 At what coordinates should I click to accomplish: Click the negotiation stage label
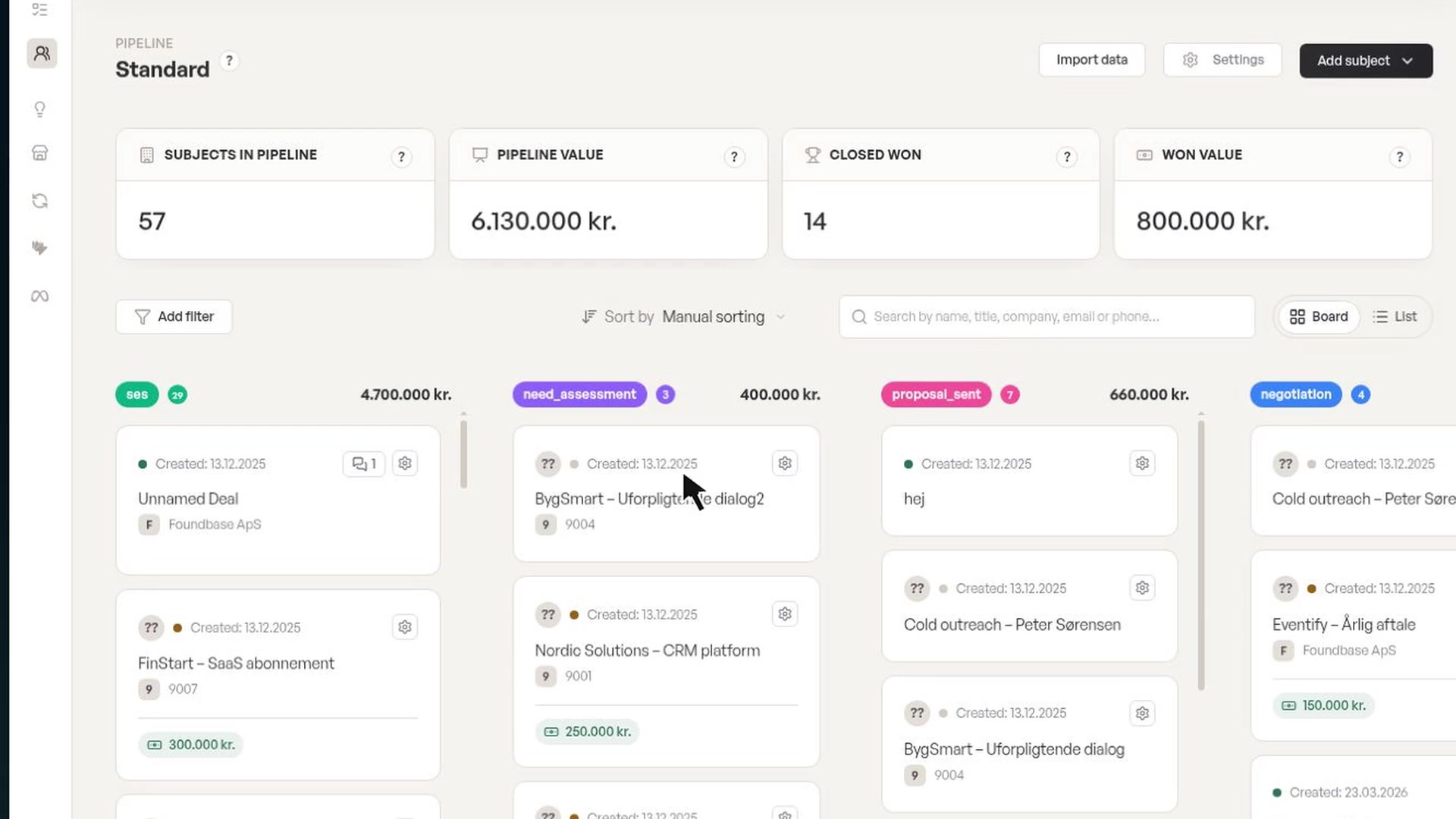pyautogui.click(x=1295, y=394)
